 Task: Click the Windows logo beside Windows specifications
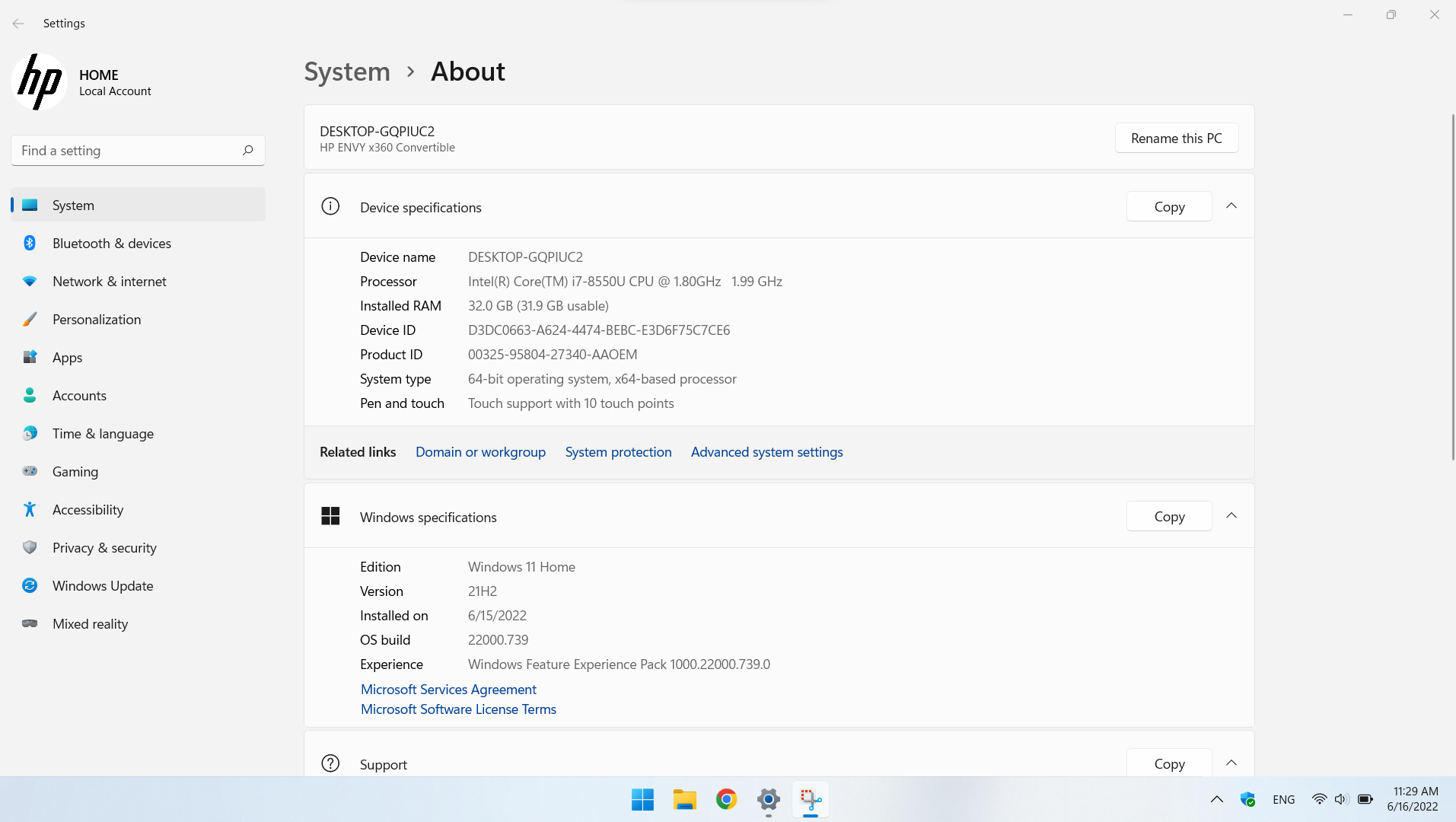coord(330,516)
